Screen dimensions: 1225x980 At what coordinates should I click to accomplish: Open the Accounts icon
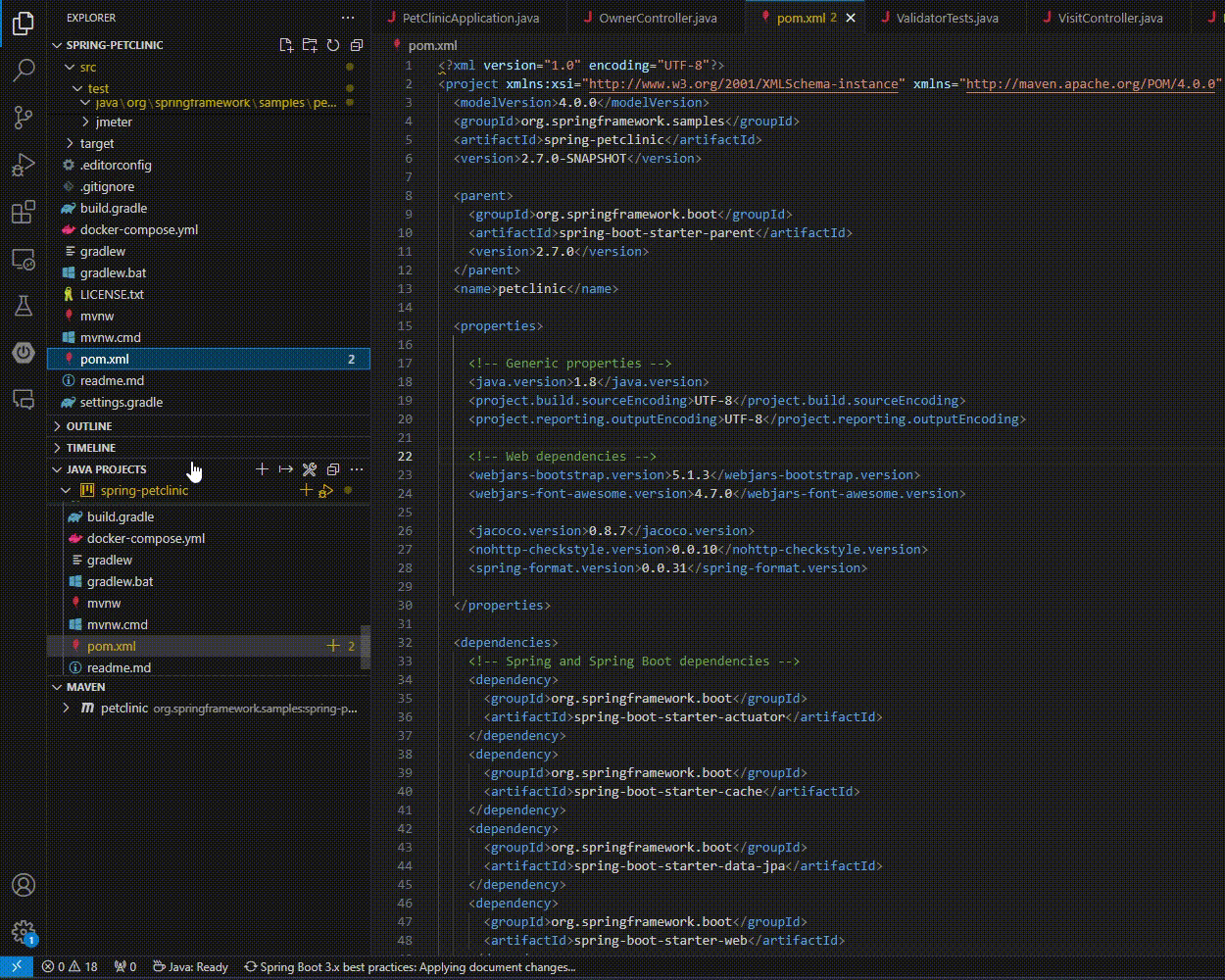24,885
